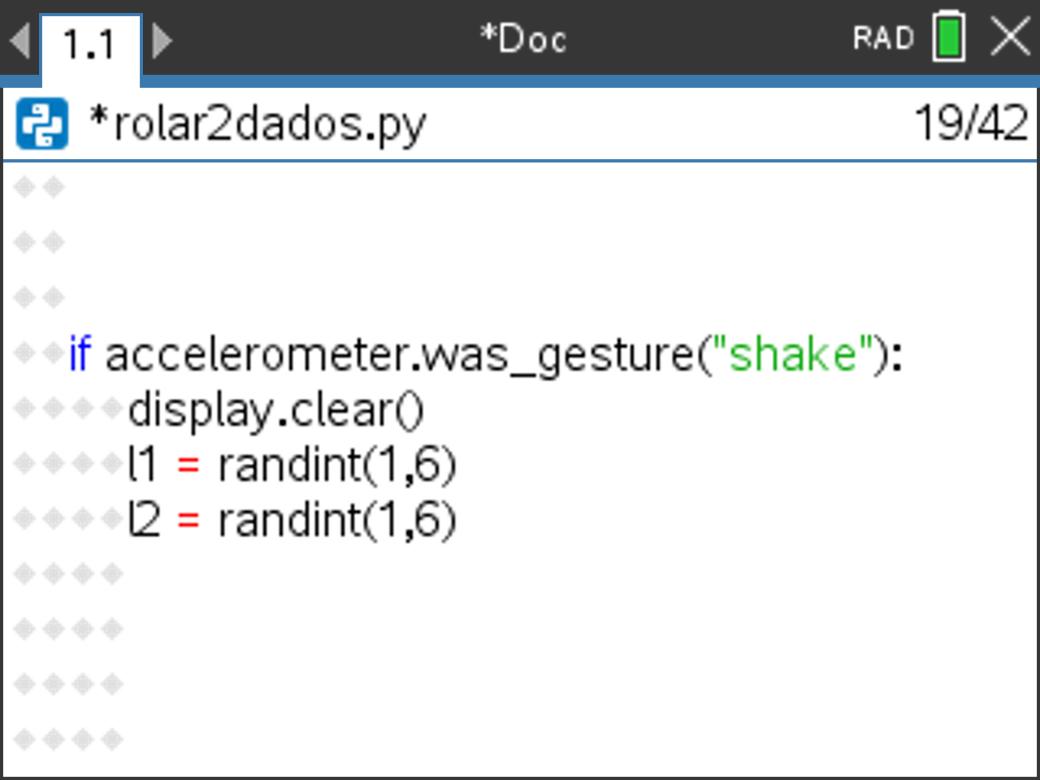The width and height of the screenshot is (1040, 780).
Task: Place cursor on the blue if keyword
Action: pyautogui.click(x=80, y=354)
